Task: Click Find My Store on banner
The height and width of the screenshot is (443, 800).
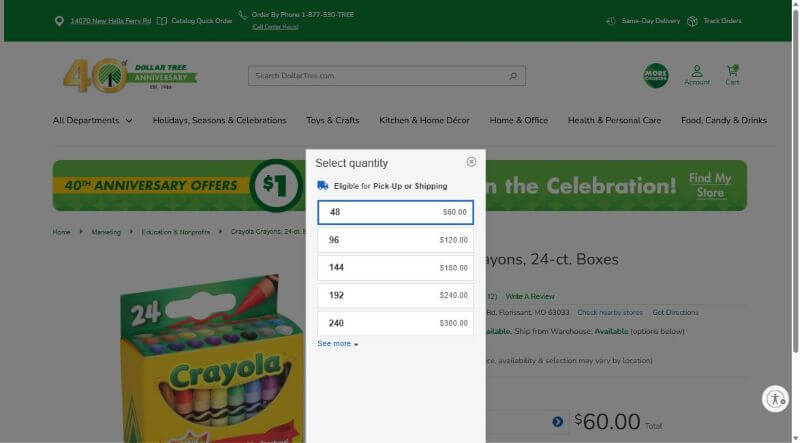Action: [710, 185]
